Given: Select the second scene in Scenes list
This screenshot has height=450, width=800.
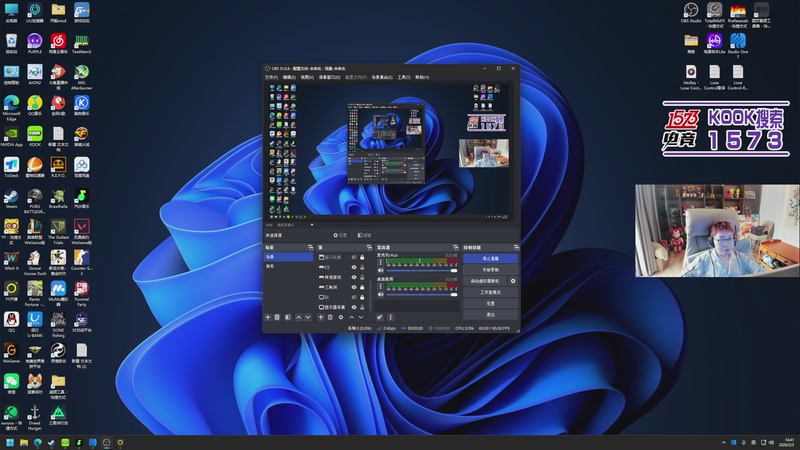Looking at the screenshot, I should coord(289,266).
